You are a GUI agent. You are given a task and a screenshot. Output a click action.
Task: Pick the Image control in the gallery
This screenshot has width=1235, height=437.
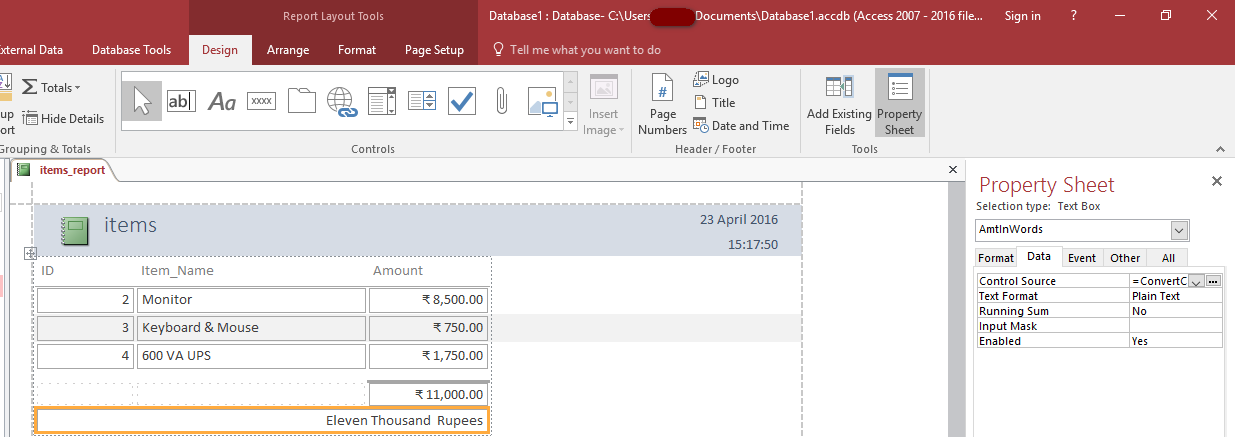point(542,101)
